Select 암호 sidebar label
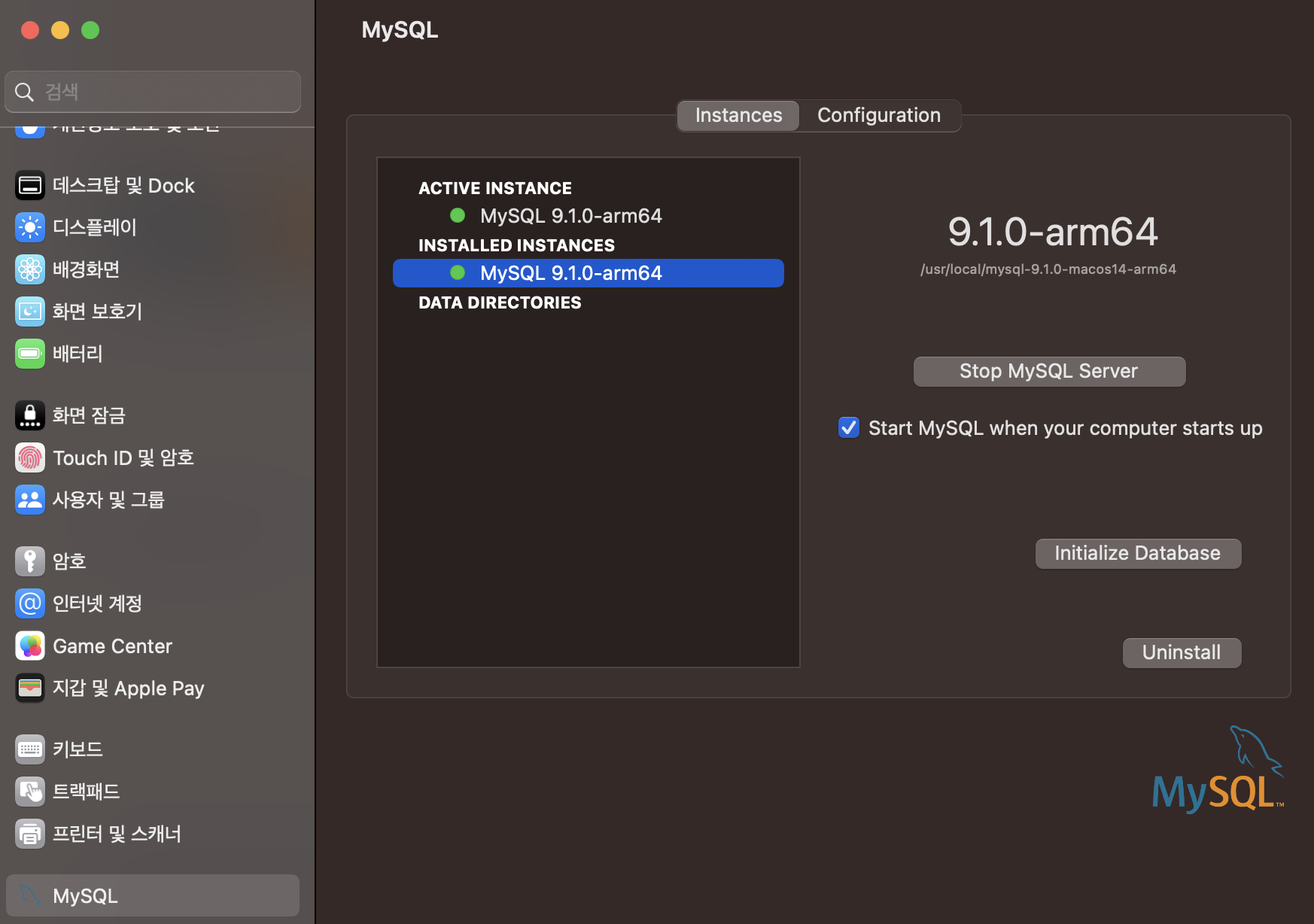The image size is (1314, 924). click(x=69, y=561)
